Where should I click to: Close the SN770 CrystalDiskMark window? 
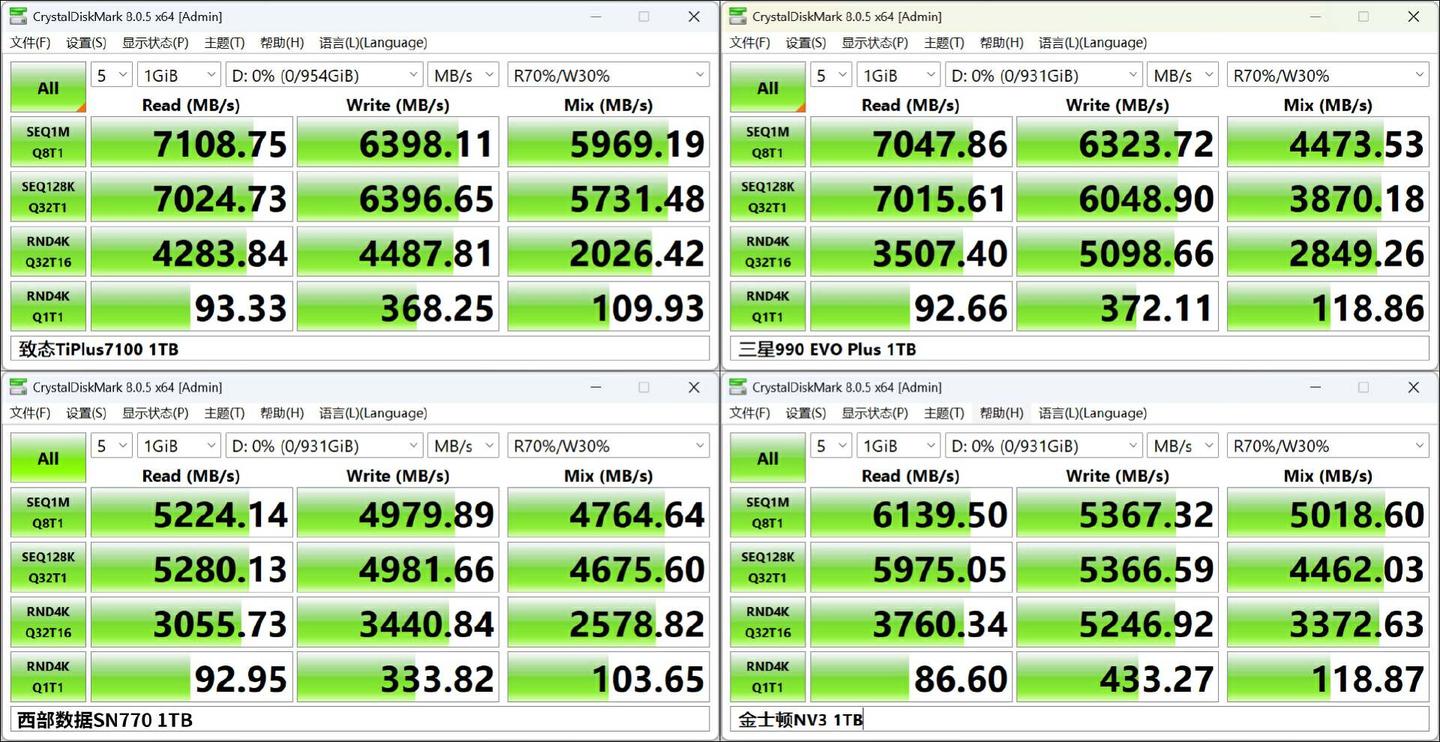tap(693, 387)
